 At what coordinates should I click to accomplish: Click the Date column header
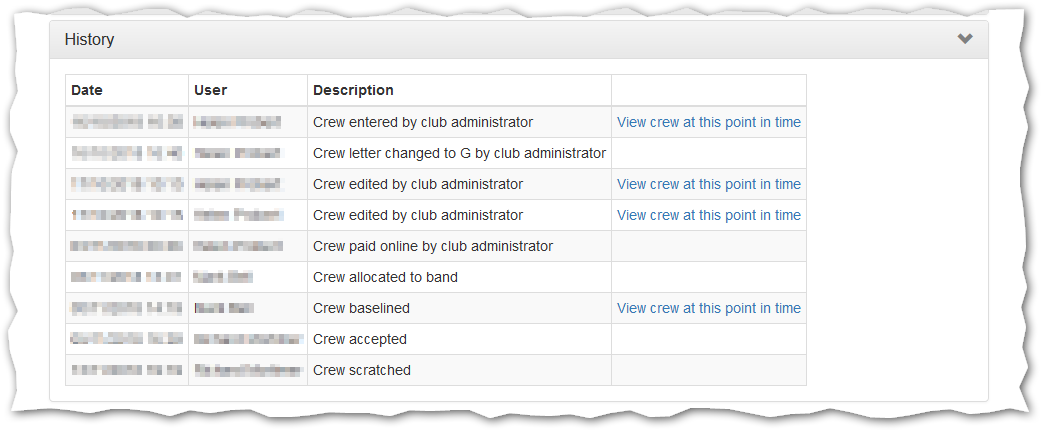[87, 90]
